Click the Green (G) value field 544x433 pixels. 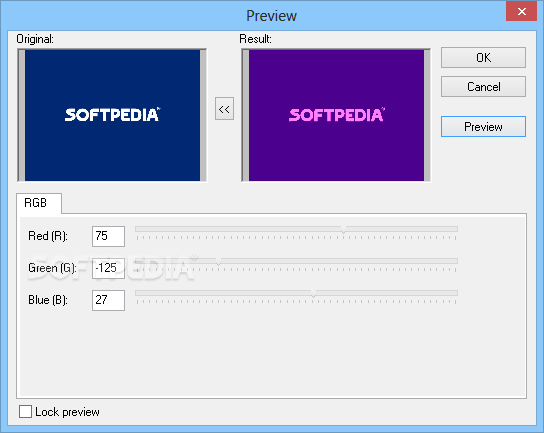click(x=108, y=268)
